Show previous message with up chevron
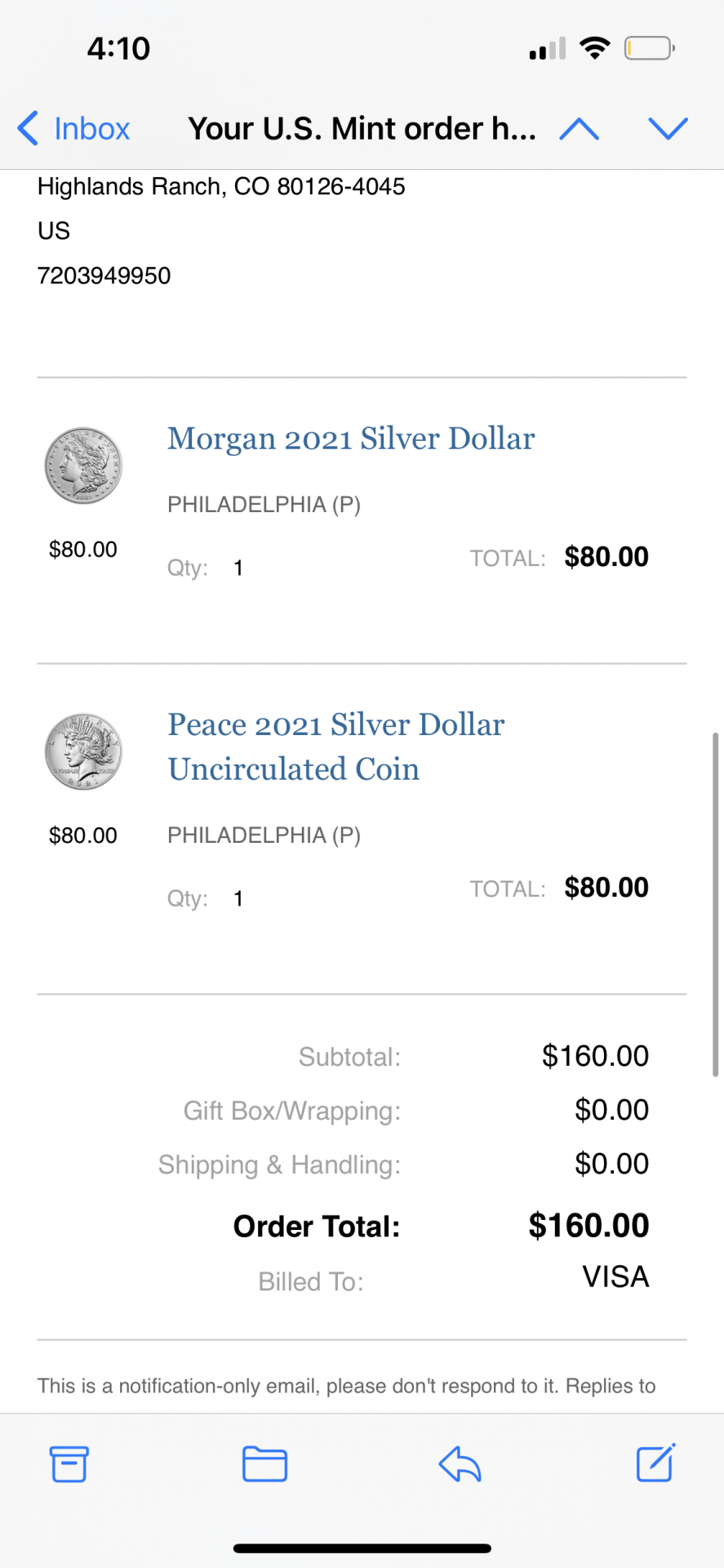Viewport: 724px width, 1568px height. click(579, 128)
